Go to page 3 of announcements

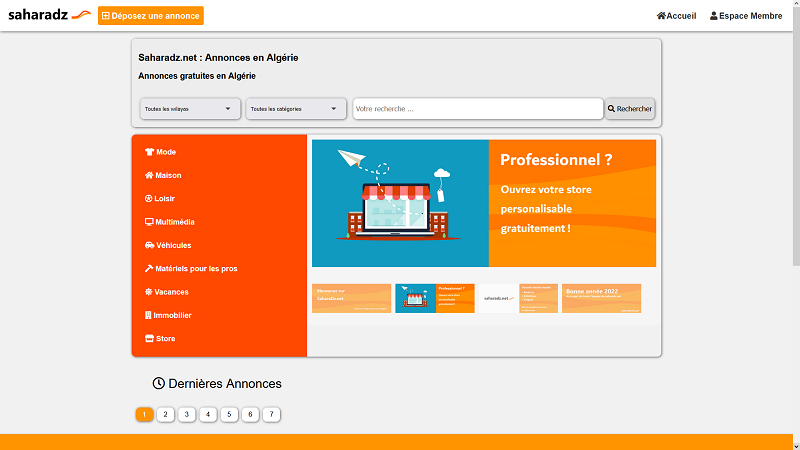point(187,414)
